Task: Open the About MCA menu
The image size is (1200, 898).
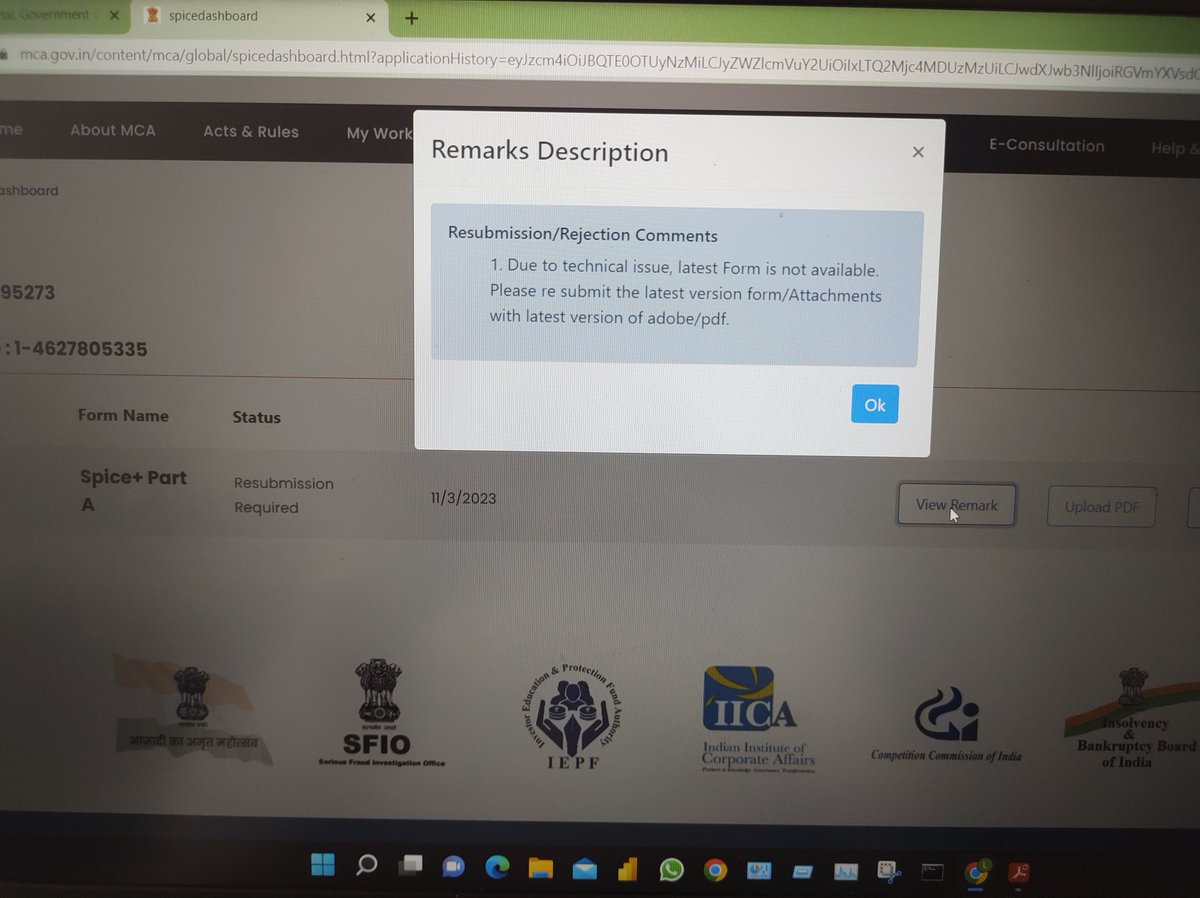Action: pyautogui.click(x=113, y=130)
